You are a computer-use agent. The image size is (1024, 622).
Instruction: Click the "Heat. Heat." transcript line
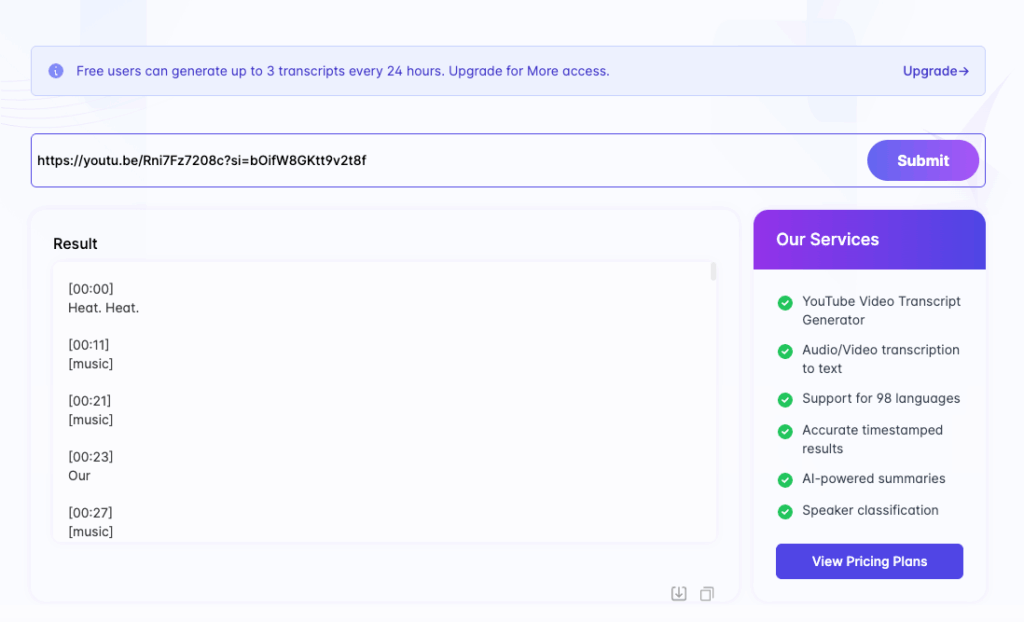coord(104,308)
